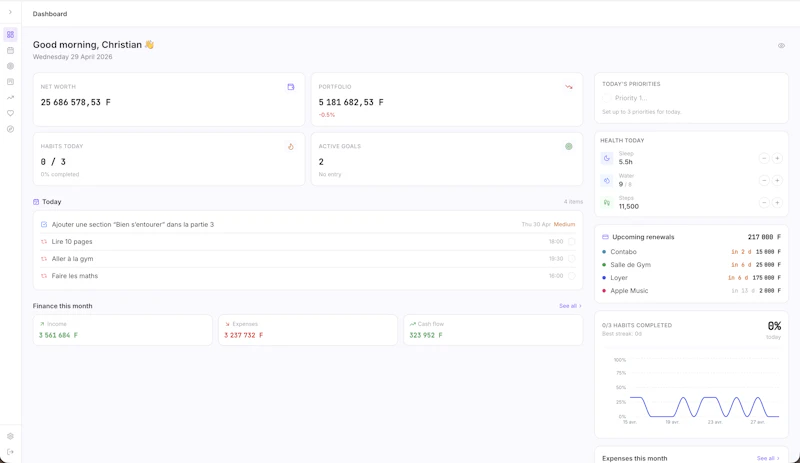Click the Priority 1 input field
Image resolution: width=800 pixels, height=463 pixels.
click(x=697, y=98)
